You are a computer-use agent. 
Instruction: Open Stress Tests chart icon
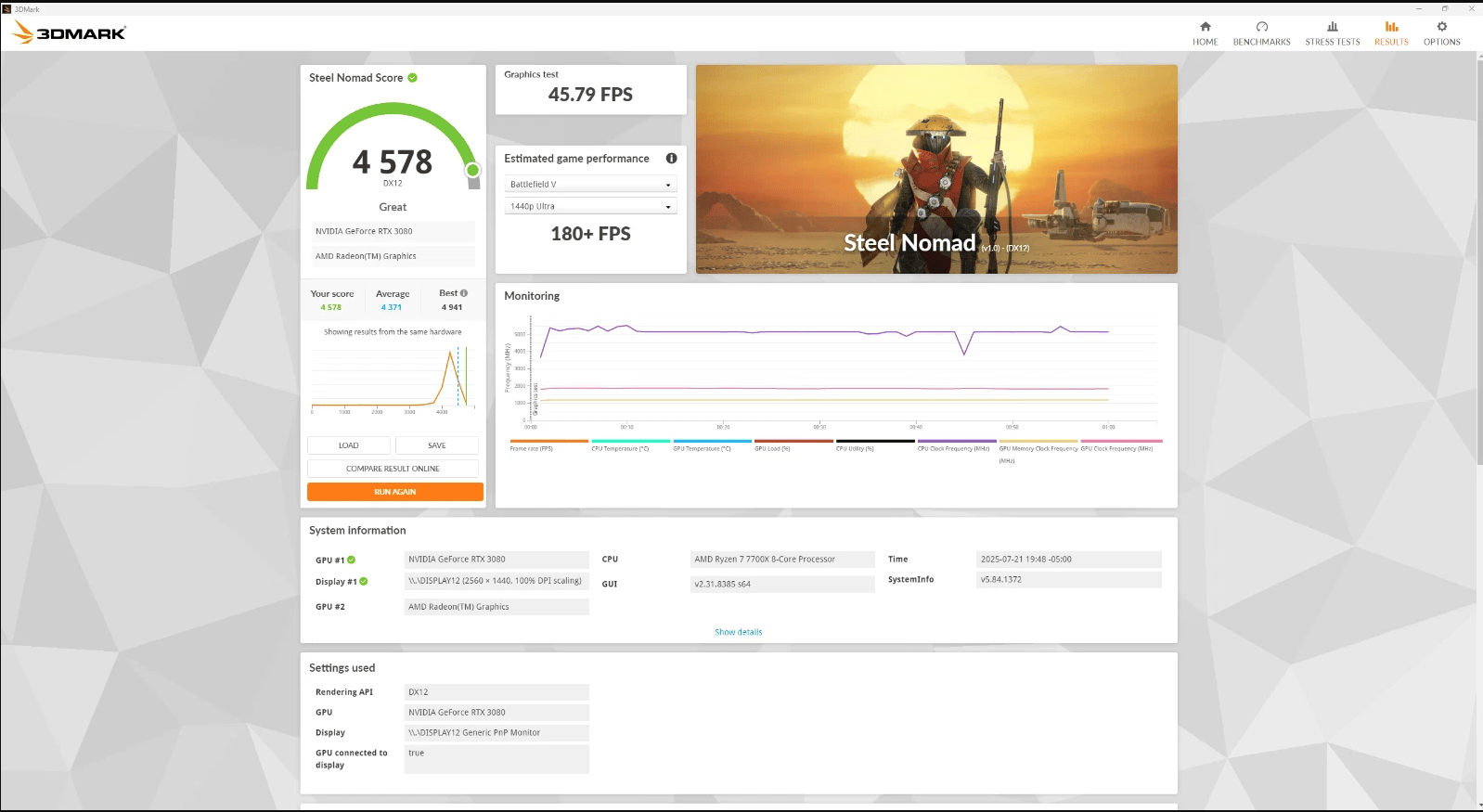point(1332,27)
